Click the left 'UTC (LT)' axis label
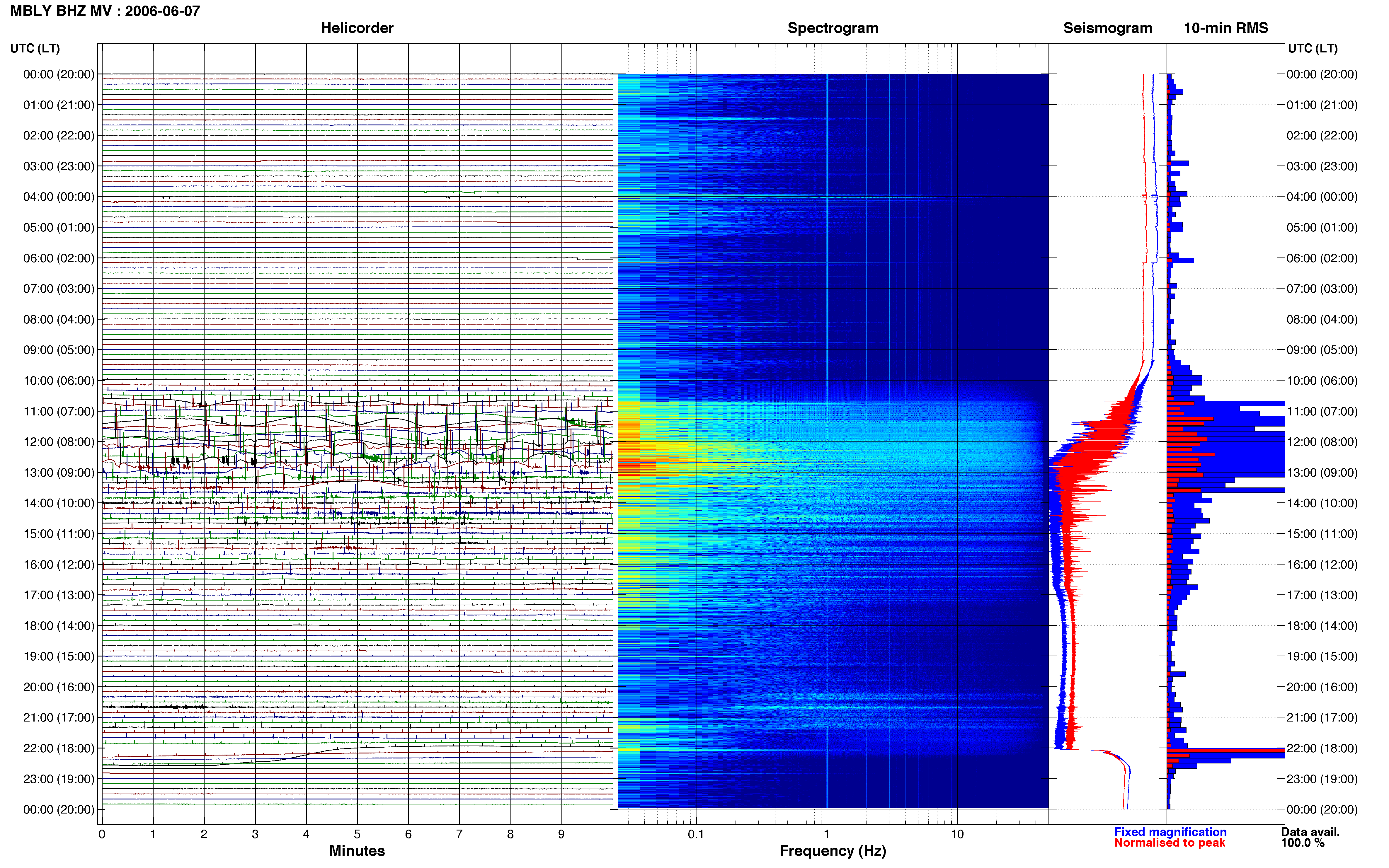 (x=35, y=48)
